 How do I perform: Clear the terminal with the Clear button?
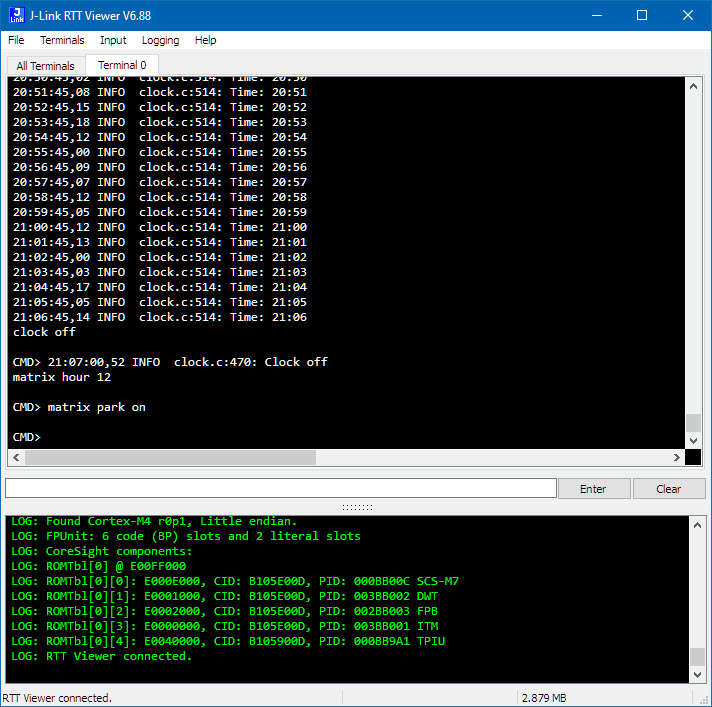(668, 489)
